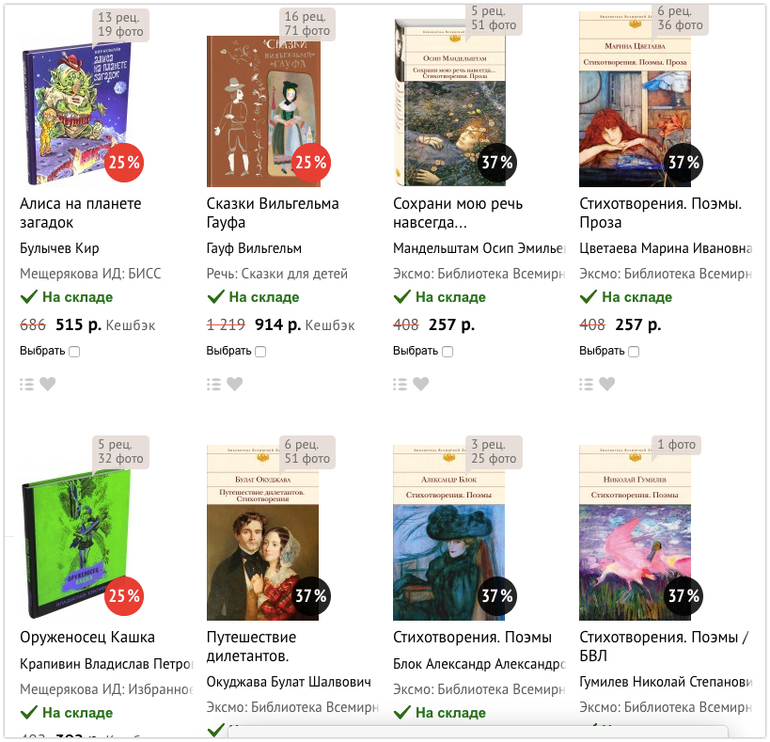Click list icon under Сказки Вильгельма Гауфа
The width and height of the screenshot is (770, 742).
(214, 384)
